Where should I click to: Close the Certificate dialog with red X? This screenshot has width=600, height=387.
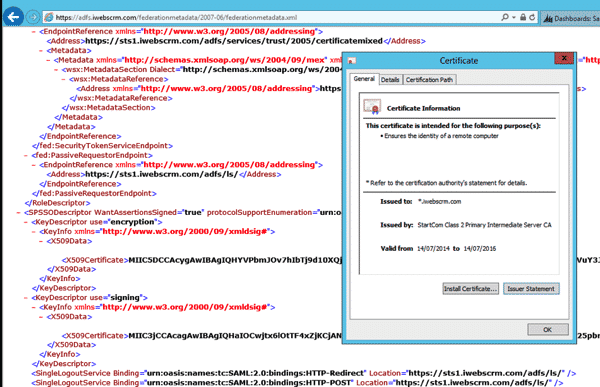(x=564, y=58)
